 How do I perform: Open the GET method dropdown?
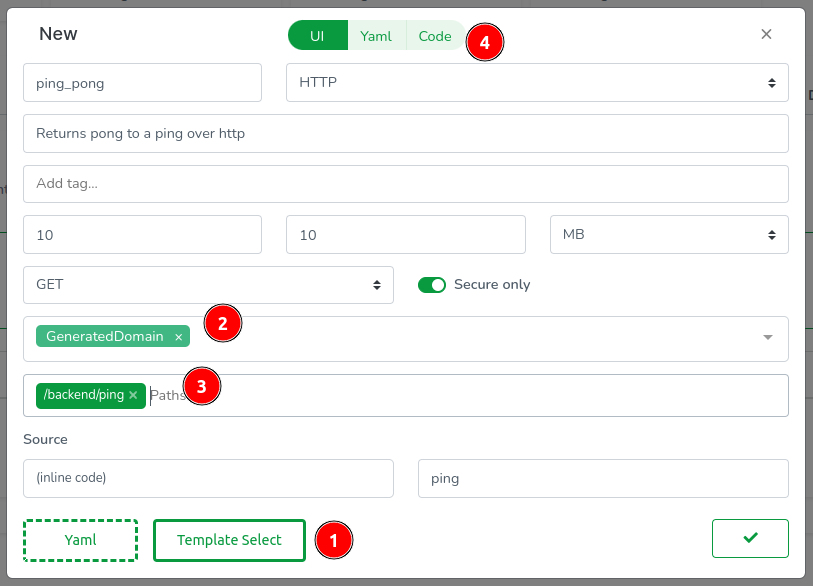(x=208, y=285)
